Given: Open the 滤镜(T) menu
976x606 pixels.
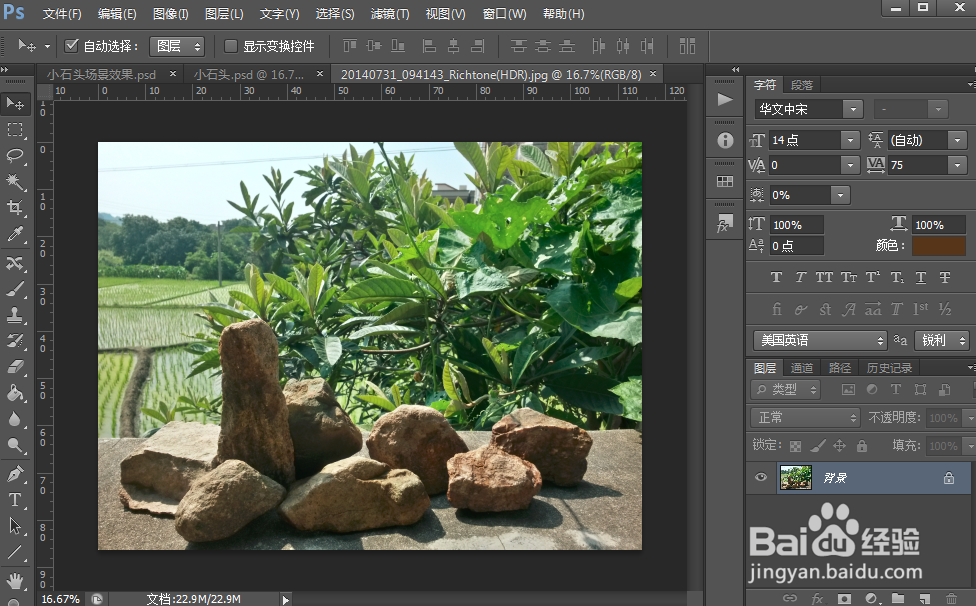Looking at the screenshot, I should [390, 14].
